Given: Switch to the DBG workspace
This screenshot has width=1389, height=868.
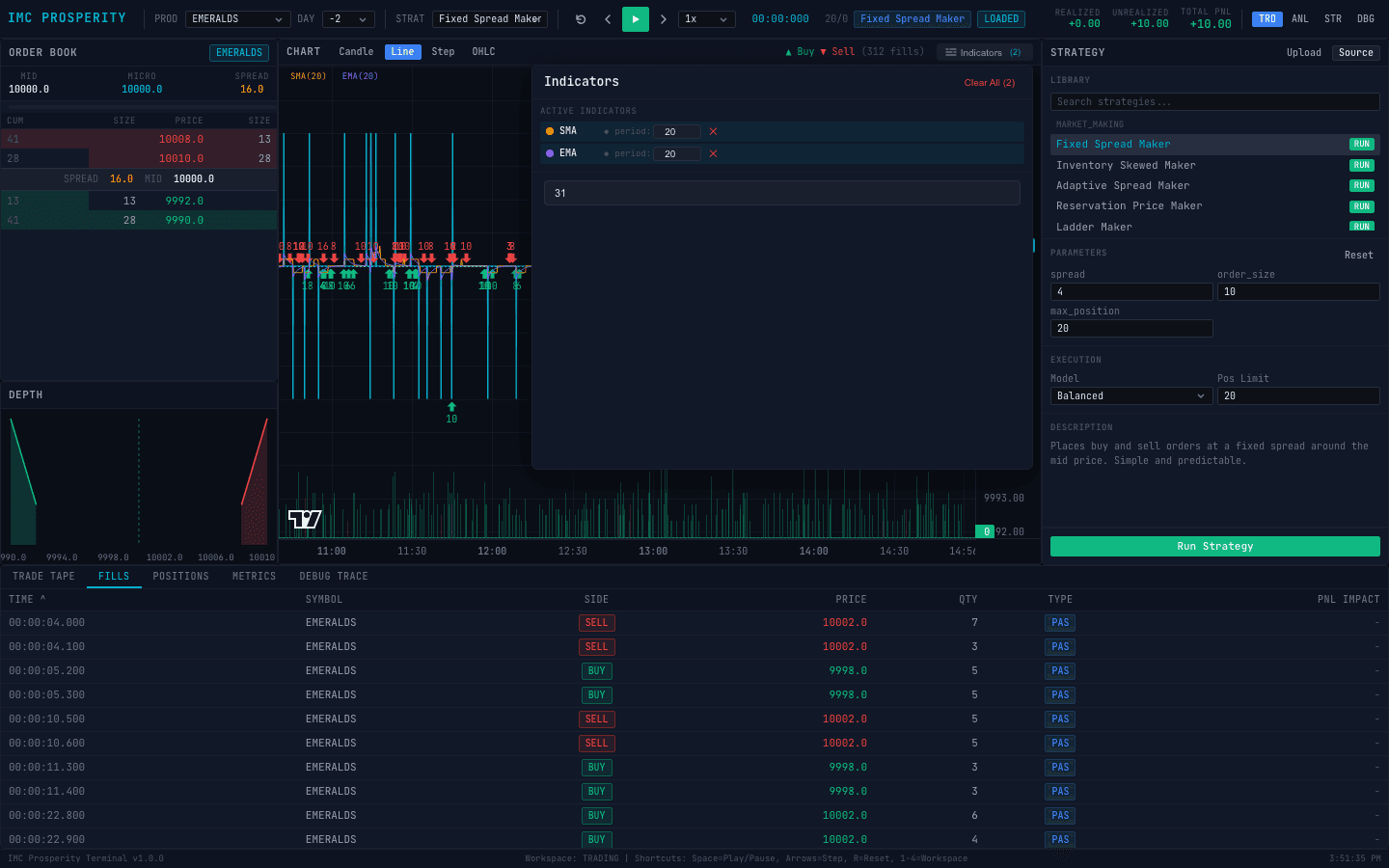Looking at the screenshot, I should click(x=1366, y=19).
